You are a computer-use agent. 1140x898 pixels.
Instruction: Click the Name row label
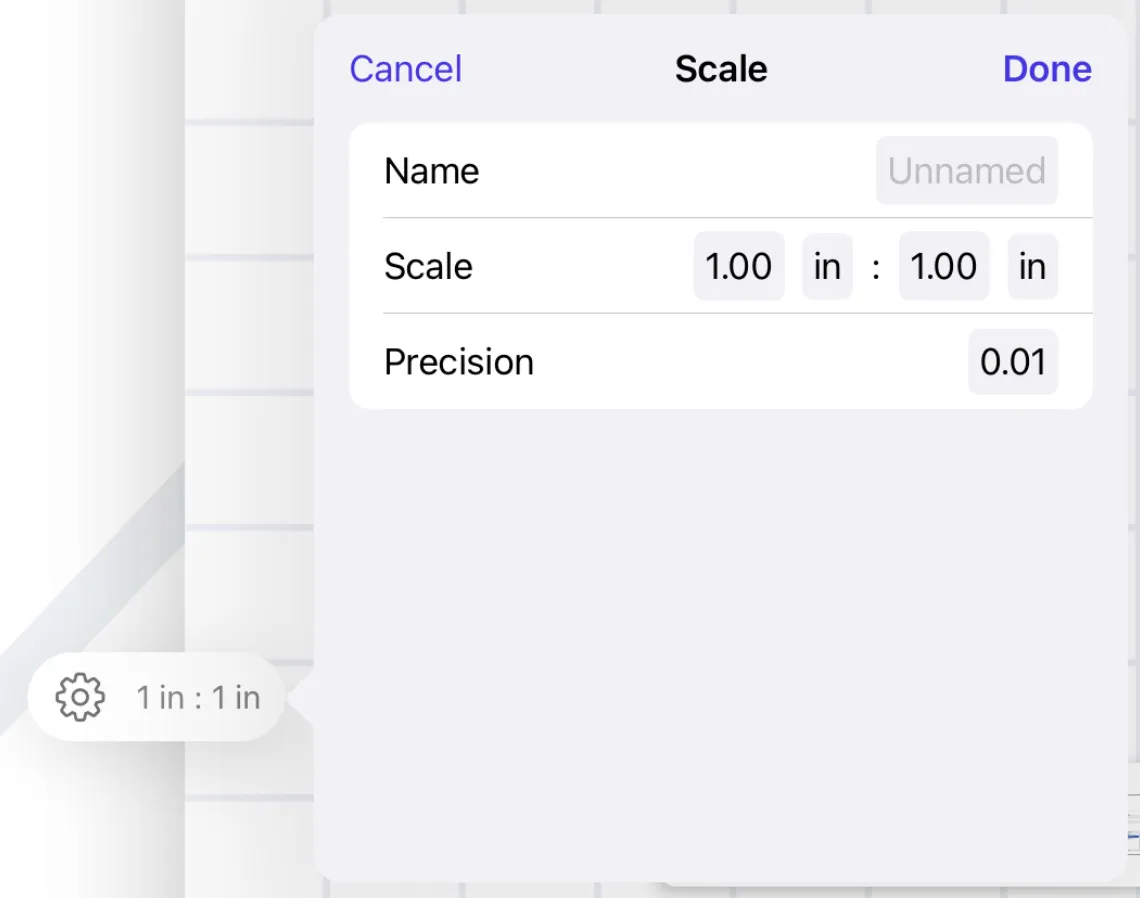tap(431, 171)
